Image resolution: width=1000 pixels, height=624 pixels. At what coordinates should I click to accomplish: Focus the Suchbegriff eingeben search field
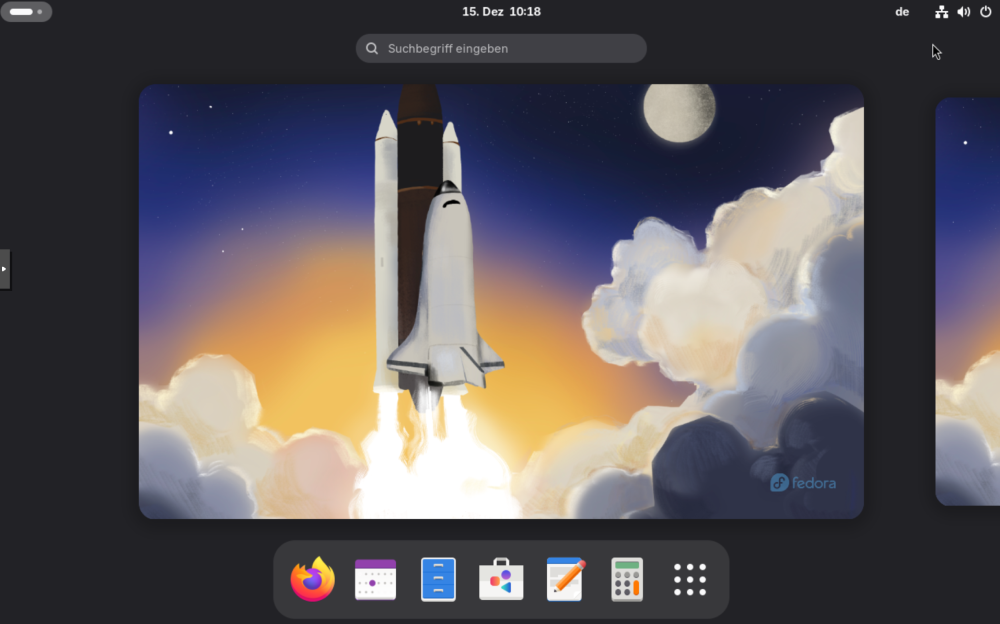[x=500, y=48]
